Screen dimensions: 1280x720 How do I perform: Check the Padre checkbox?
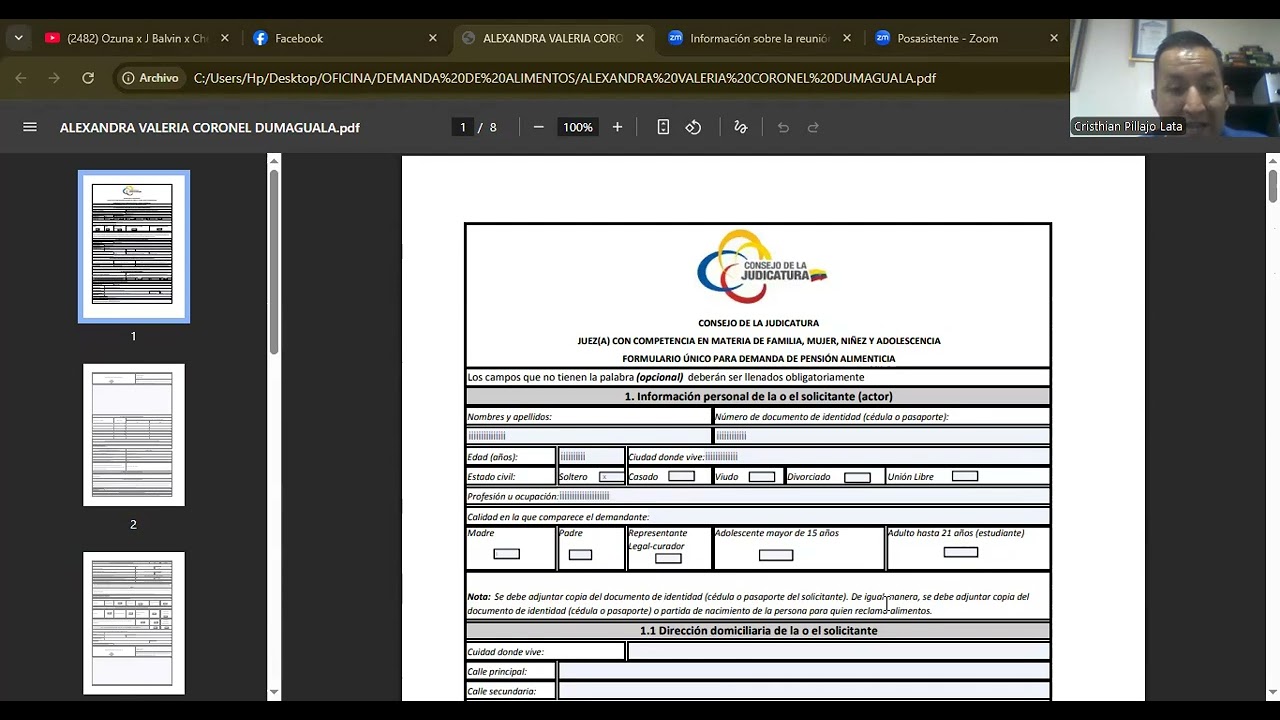tap(580, 554)
